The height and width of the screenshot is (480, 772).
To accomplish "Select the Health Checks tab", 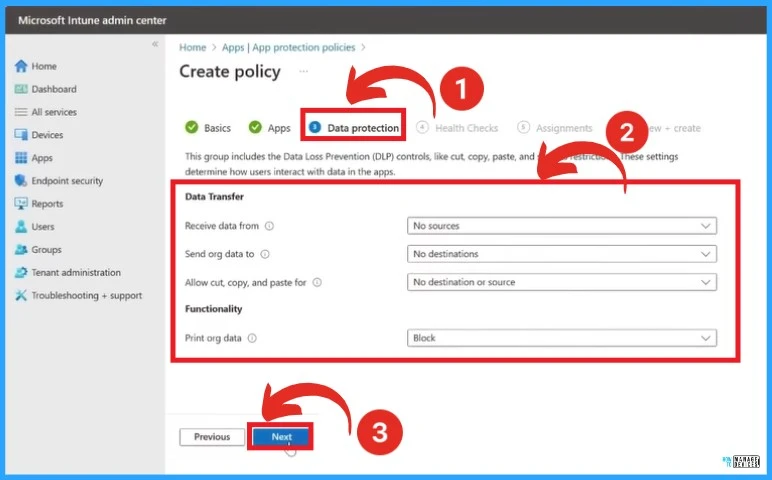I will pyautogui.click(x=457, y=128).
